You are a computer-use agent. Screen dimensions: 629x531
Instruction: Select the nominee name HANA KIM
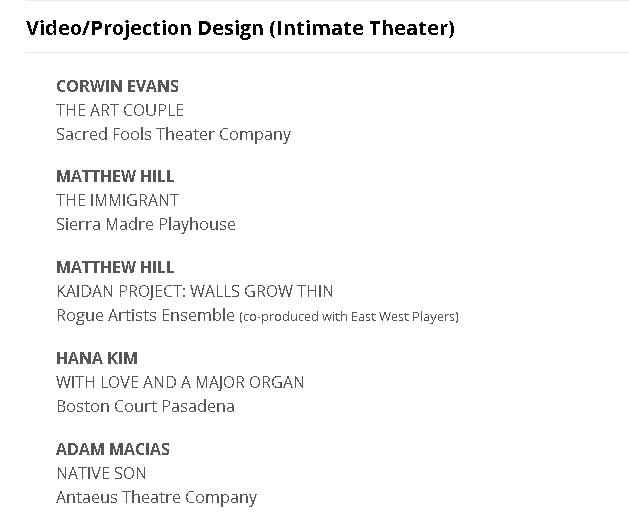[x=97, y=358]
